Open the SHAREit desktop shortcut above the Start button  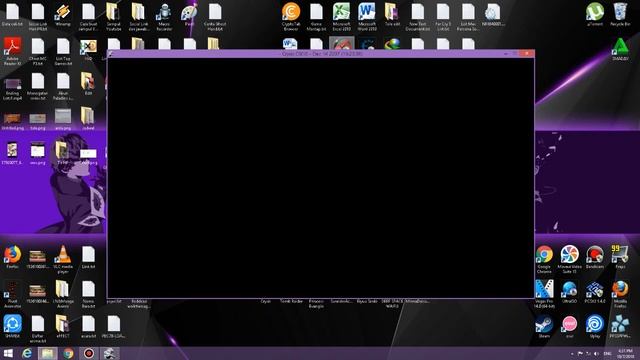[x=13, y=327]
